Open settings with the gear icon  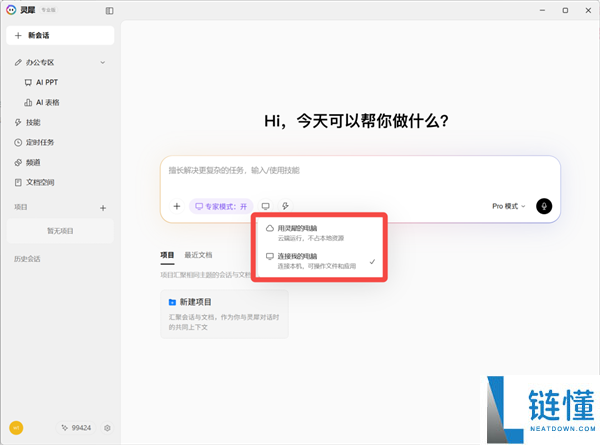click(x=107, y=428)
